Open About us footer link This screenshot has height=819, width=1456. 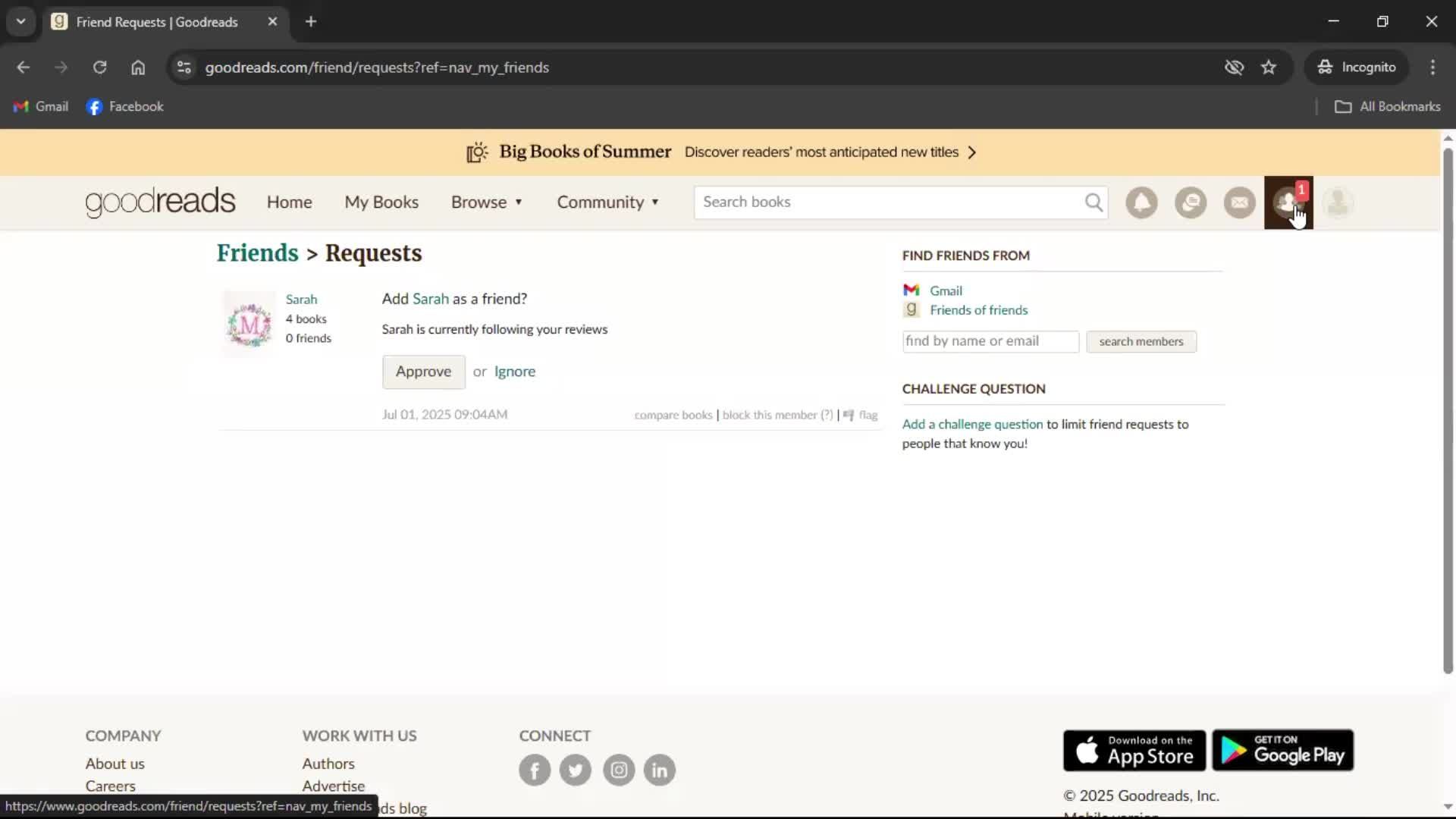(x=115, y=764)
